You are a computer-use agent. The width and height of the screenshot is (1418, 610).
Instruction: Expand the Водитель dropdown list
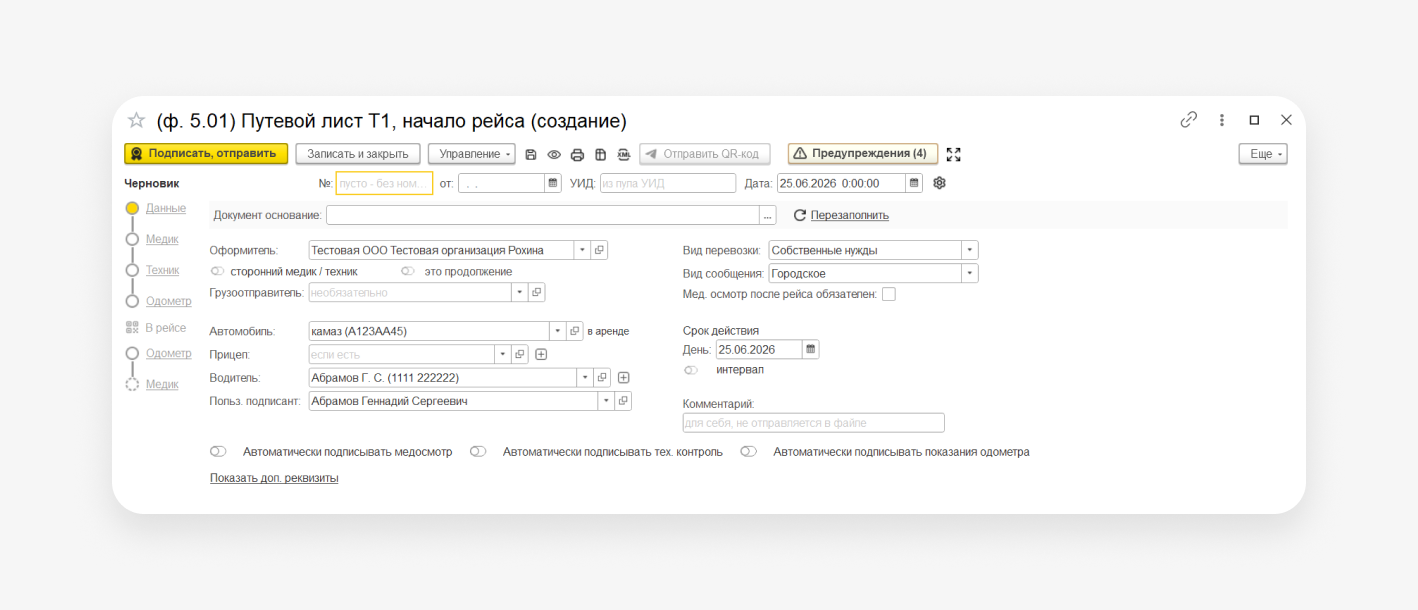coord(584,377)
